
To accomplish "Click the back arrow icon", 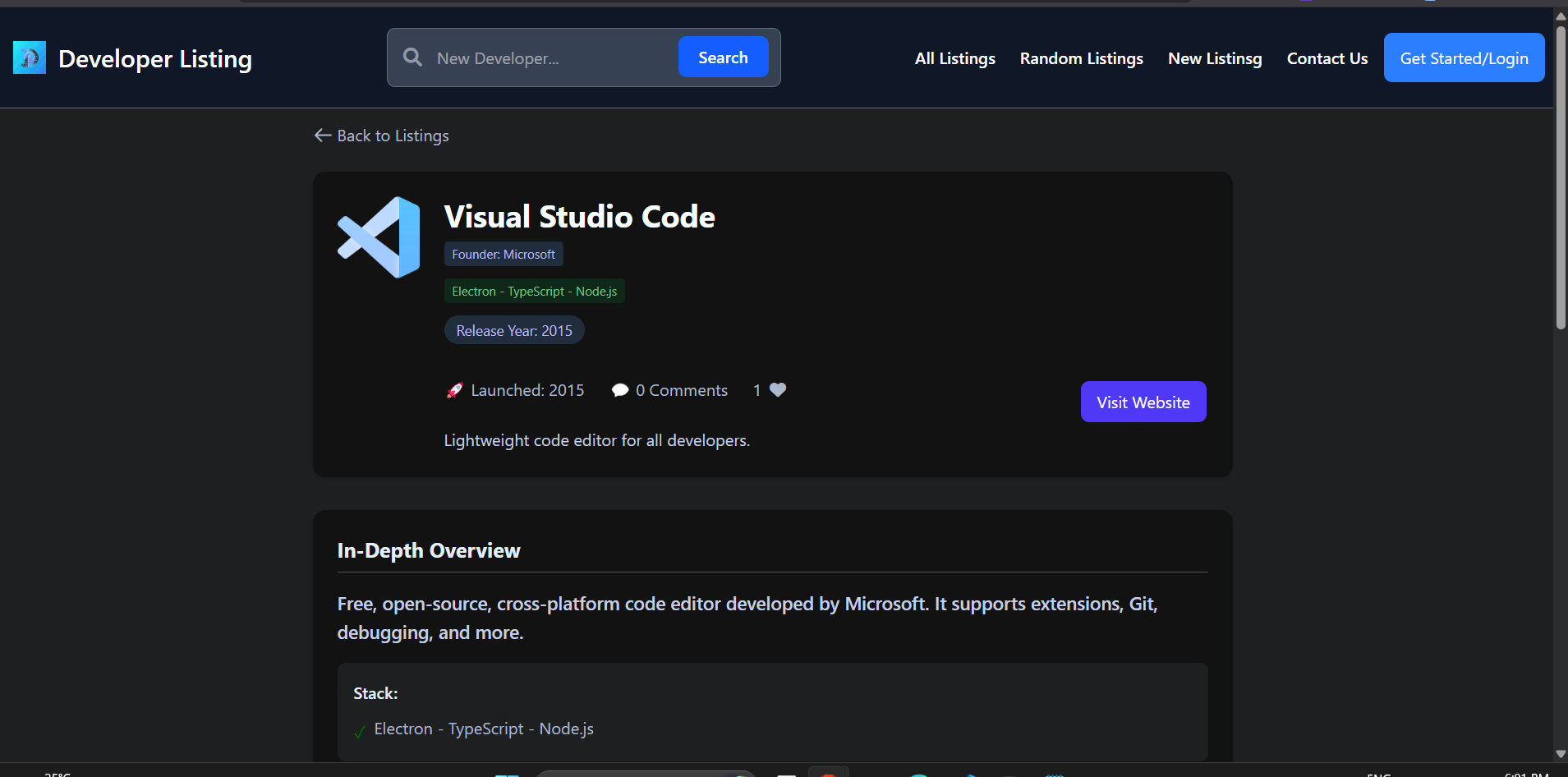I will [x=323, y=136].
